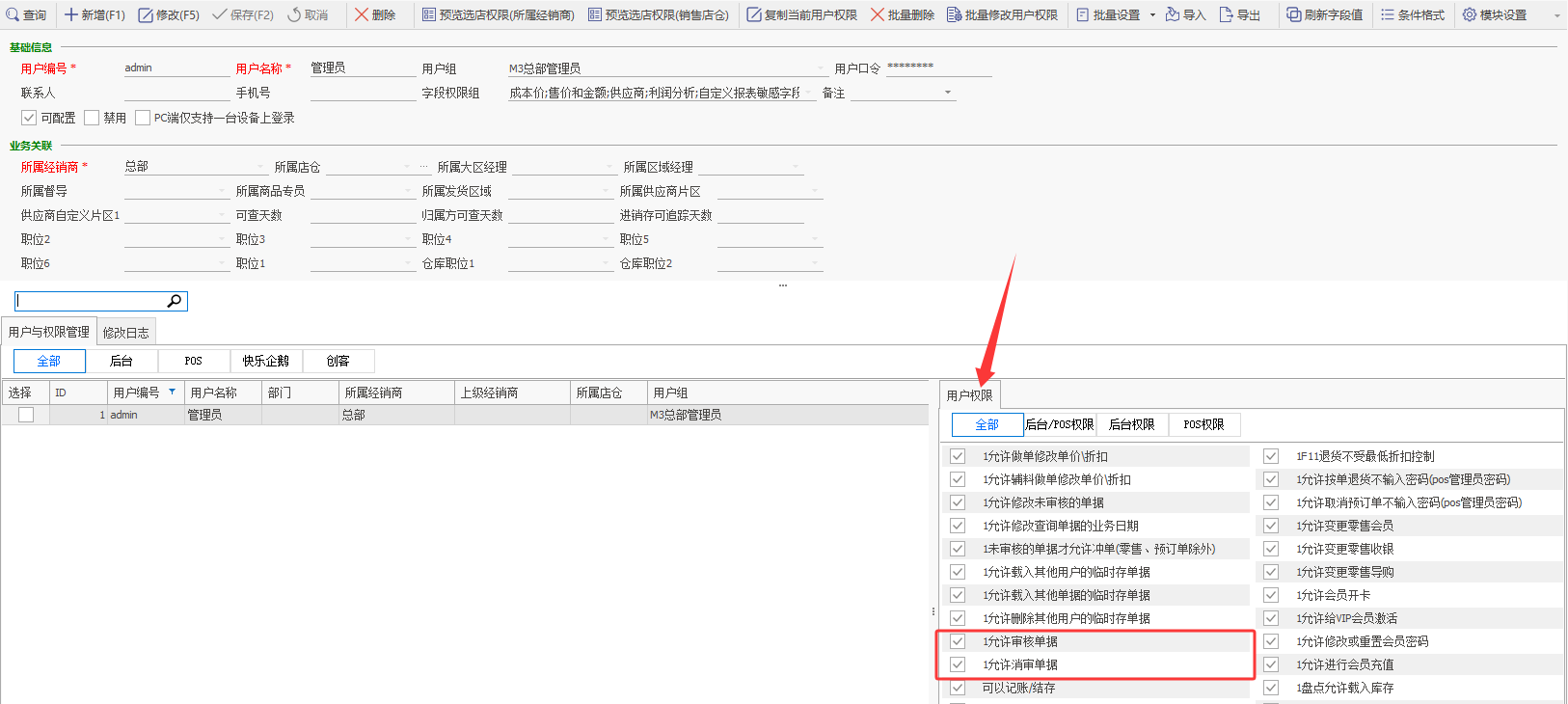Click the 新增 plus icon in toolbar
The height and width of the screenshot is (704, 1568).
71,14
